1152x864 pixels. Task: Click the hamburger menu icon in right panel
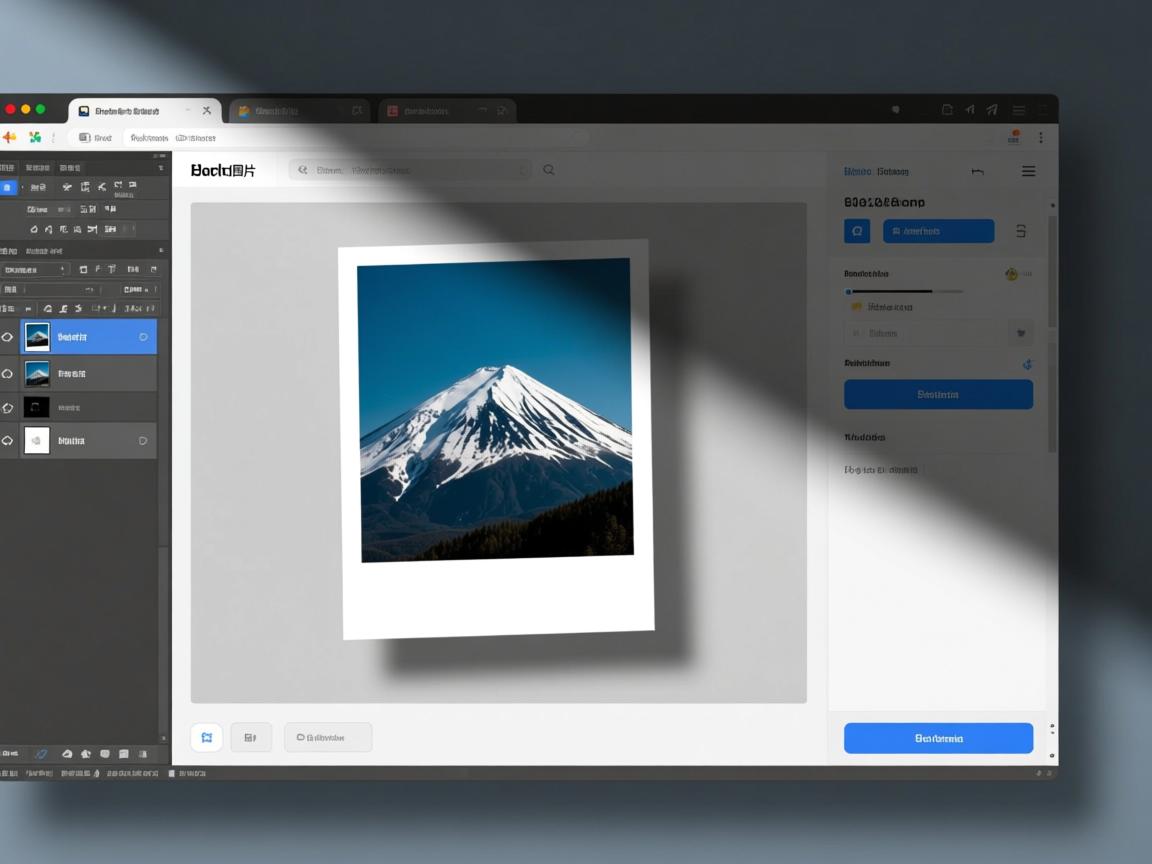point(1028,172)
